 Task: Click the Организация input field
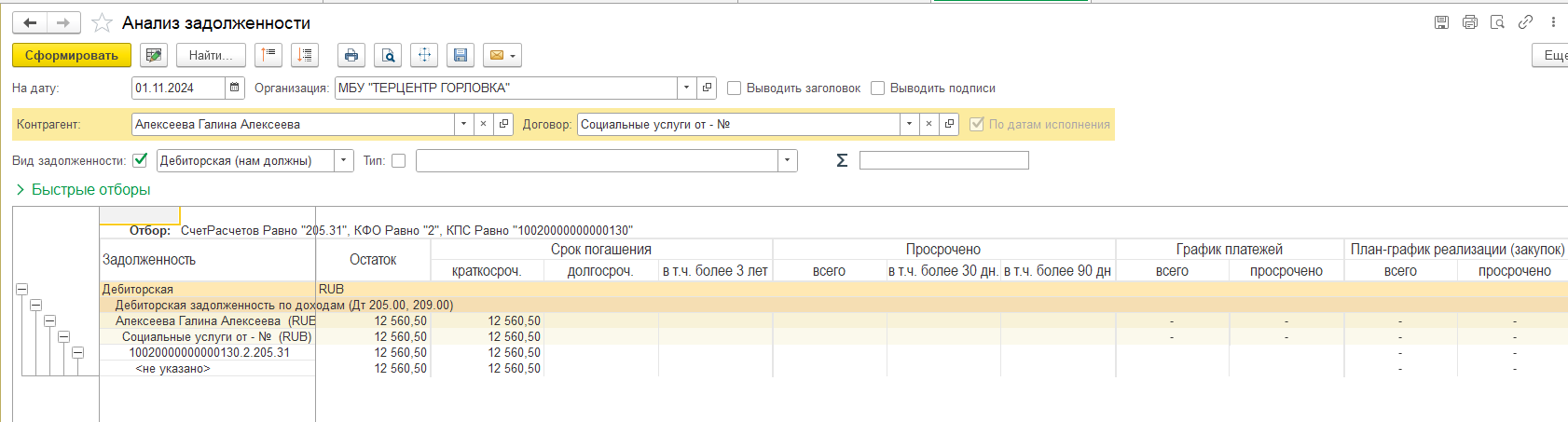(x=506, y=88)
